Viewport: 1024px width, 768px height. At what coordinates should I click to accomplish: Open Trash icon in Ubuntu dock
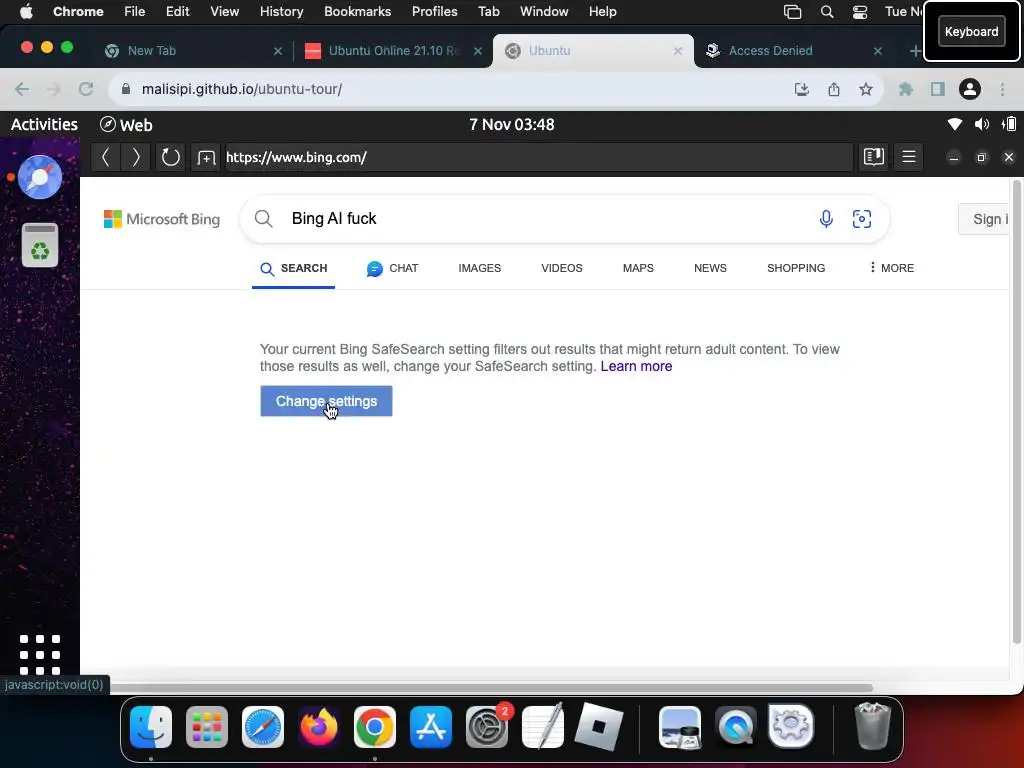[40, 245]
